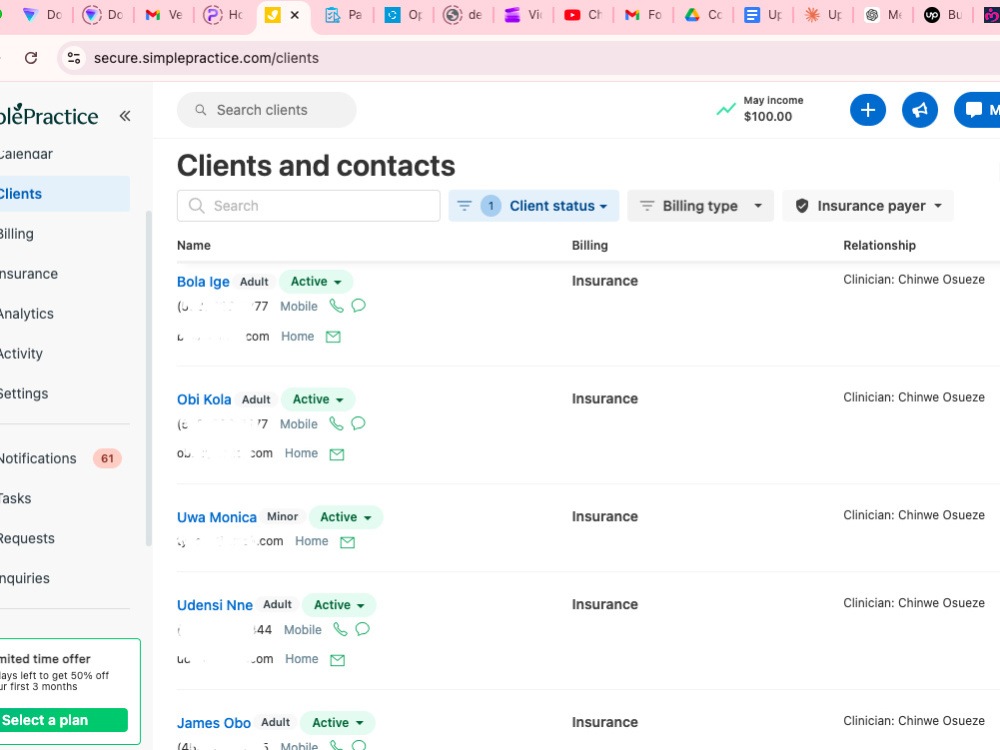Click the Search field above client list
The height and width of the screenshot is (750, 1000).
pos(309,206)
